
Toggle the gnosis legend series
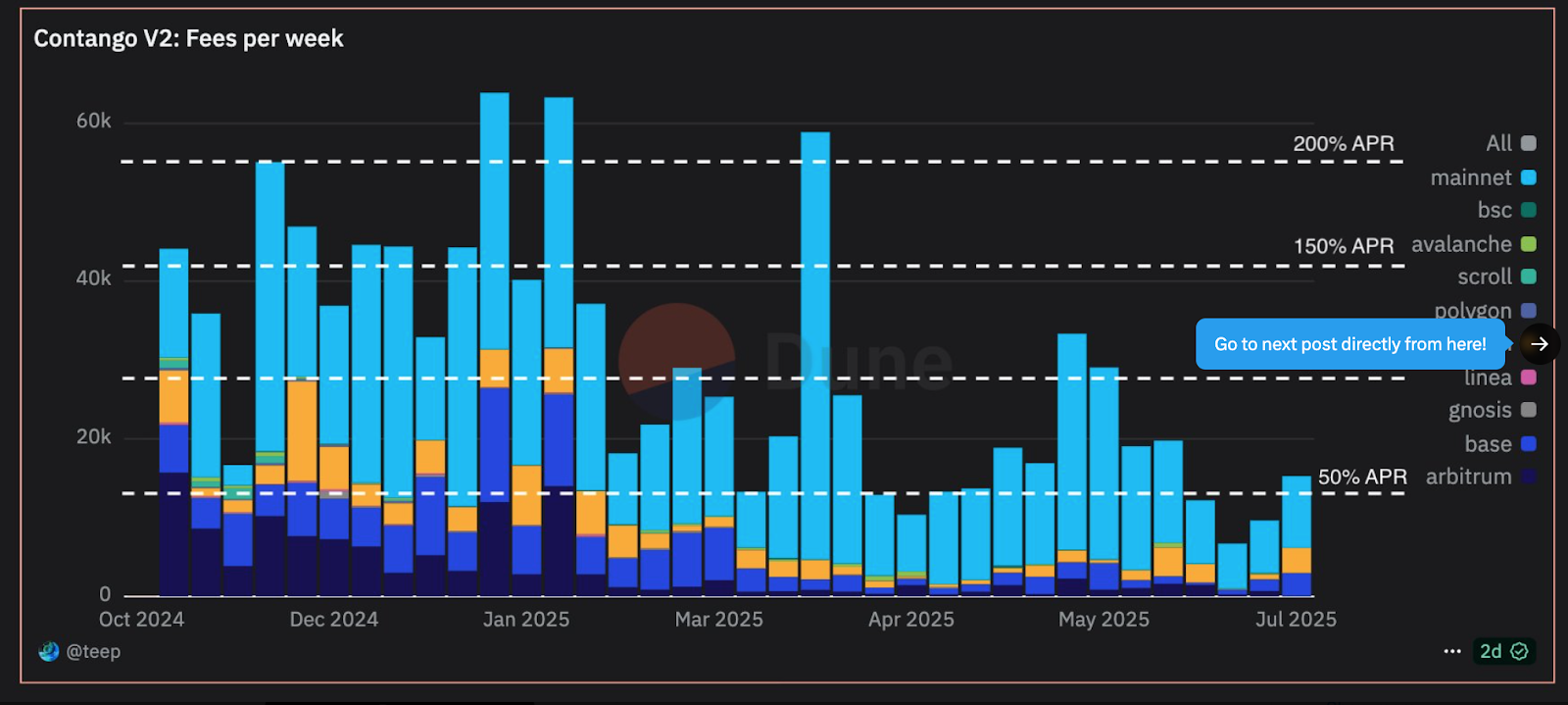coord(1492,410)
